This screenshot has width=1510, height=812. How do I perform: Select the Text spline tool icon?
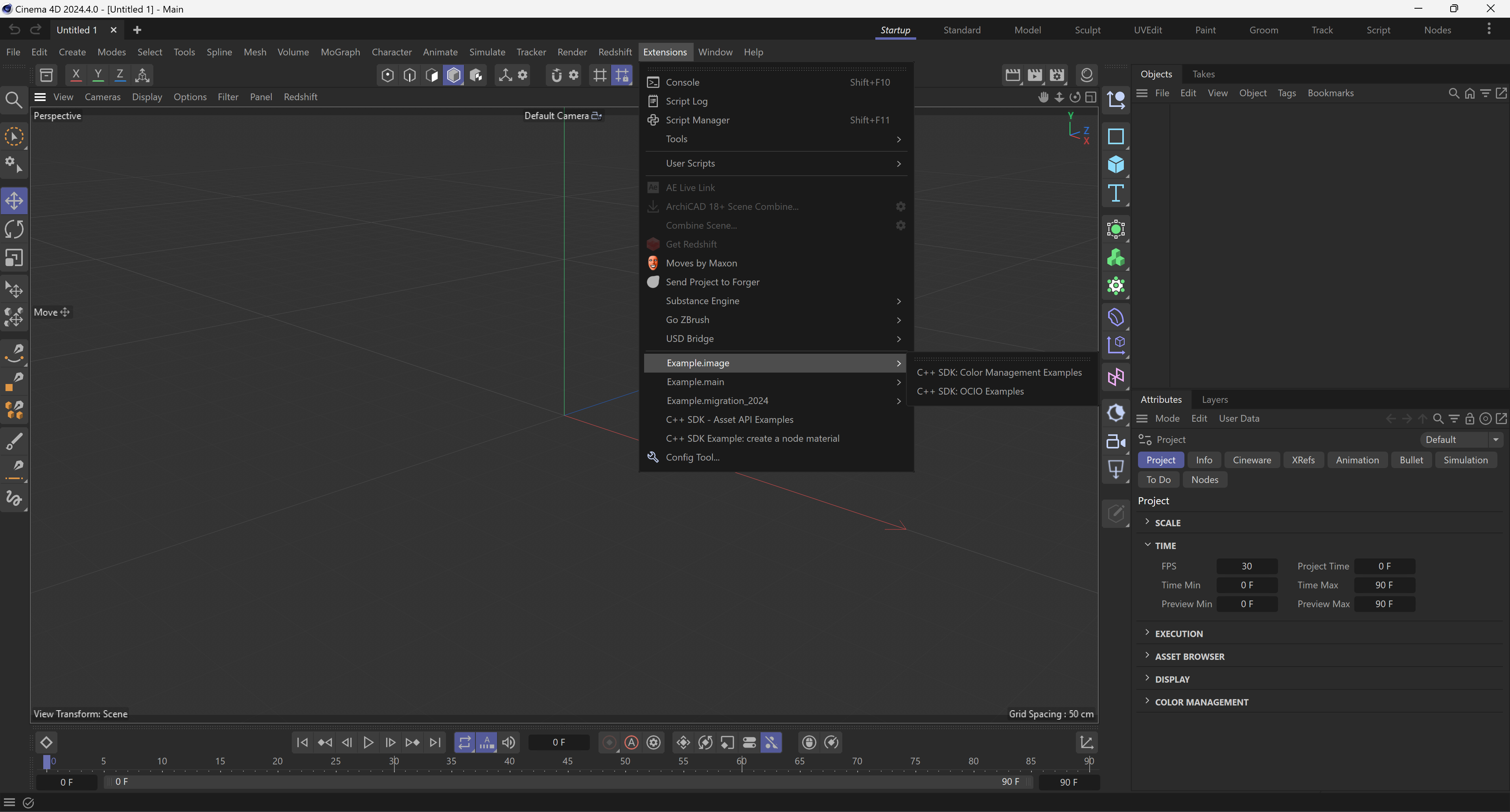tap(1116, 193)
